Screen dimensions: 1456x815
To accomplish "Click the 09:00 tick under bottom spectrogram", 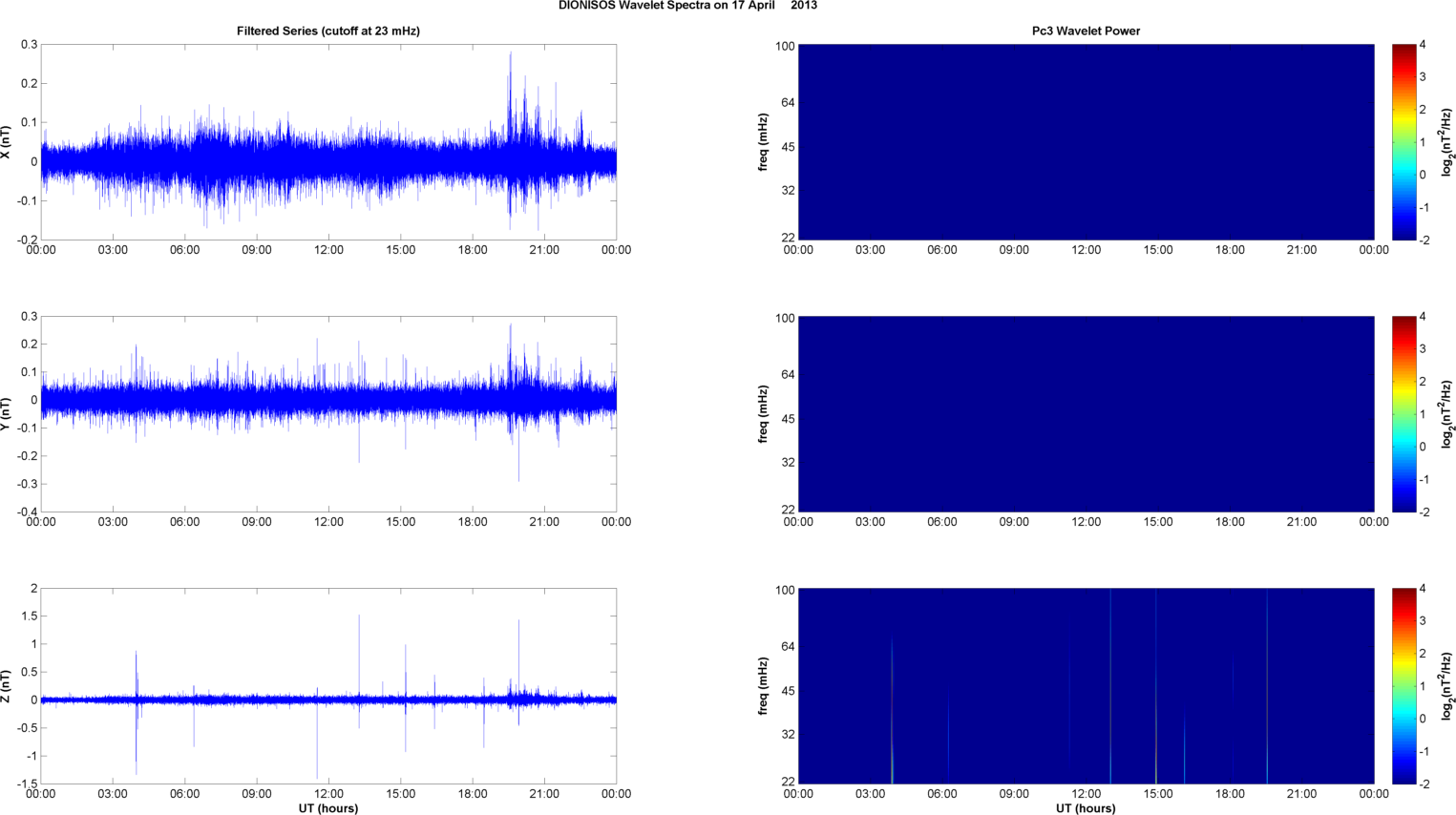I will 1014,794.
